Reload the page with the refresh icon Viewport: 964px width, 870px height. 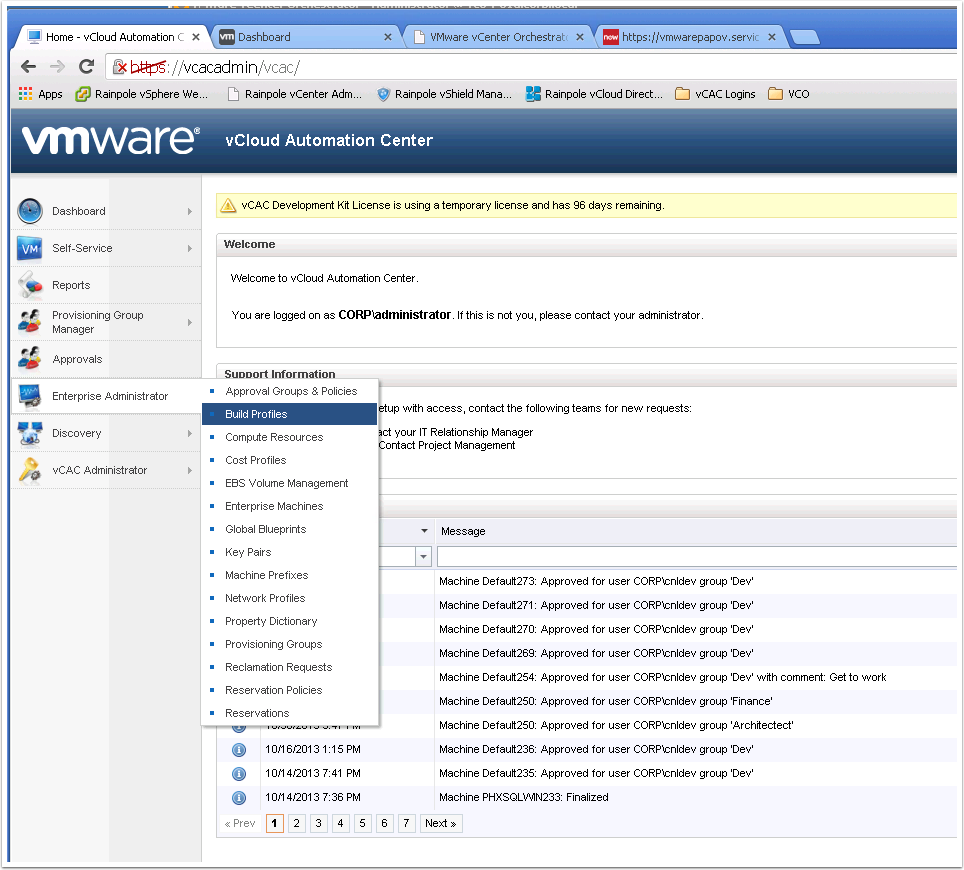pyautogui.click(x=87, y=66)
